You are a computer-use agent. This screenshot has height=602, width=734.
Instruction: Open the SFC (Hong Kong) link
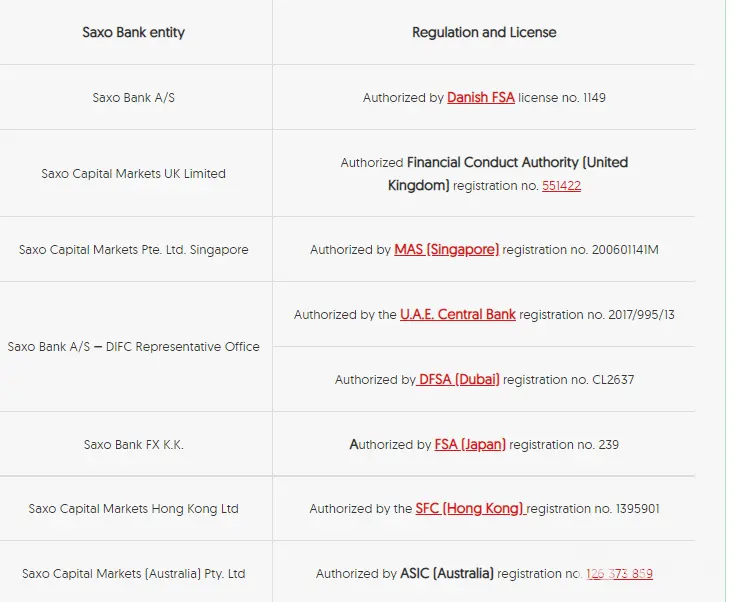click(470, 508)
